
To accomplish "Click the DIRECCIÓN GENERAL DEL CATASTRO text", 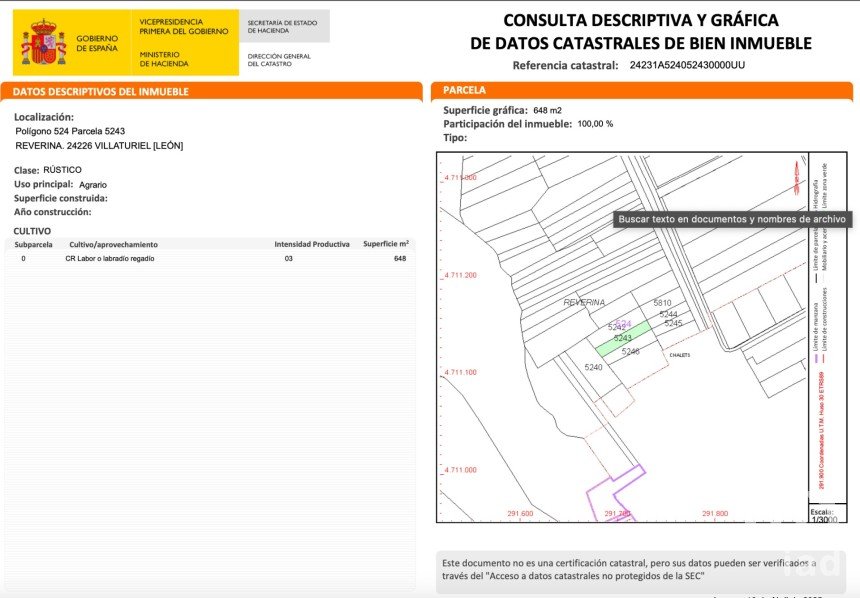I will (x=279, y=58).
